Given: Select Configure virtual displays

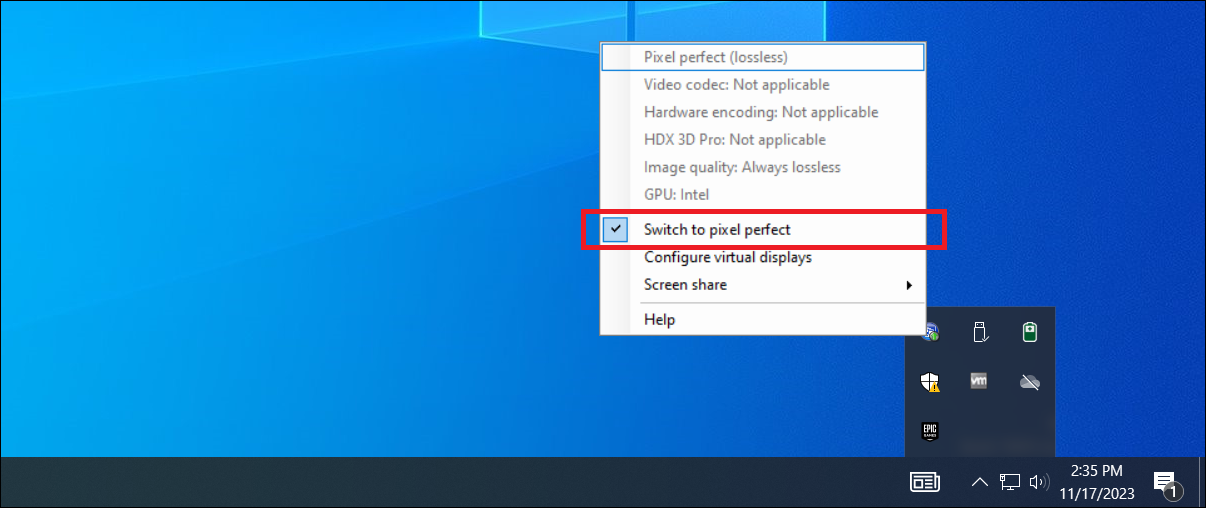Looking at the screenshot, I should click(727, 258).
